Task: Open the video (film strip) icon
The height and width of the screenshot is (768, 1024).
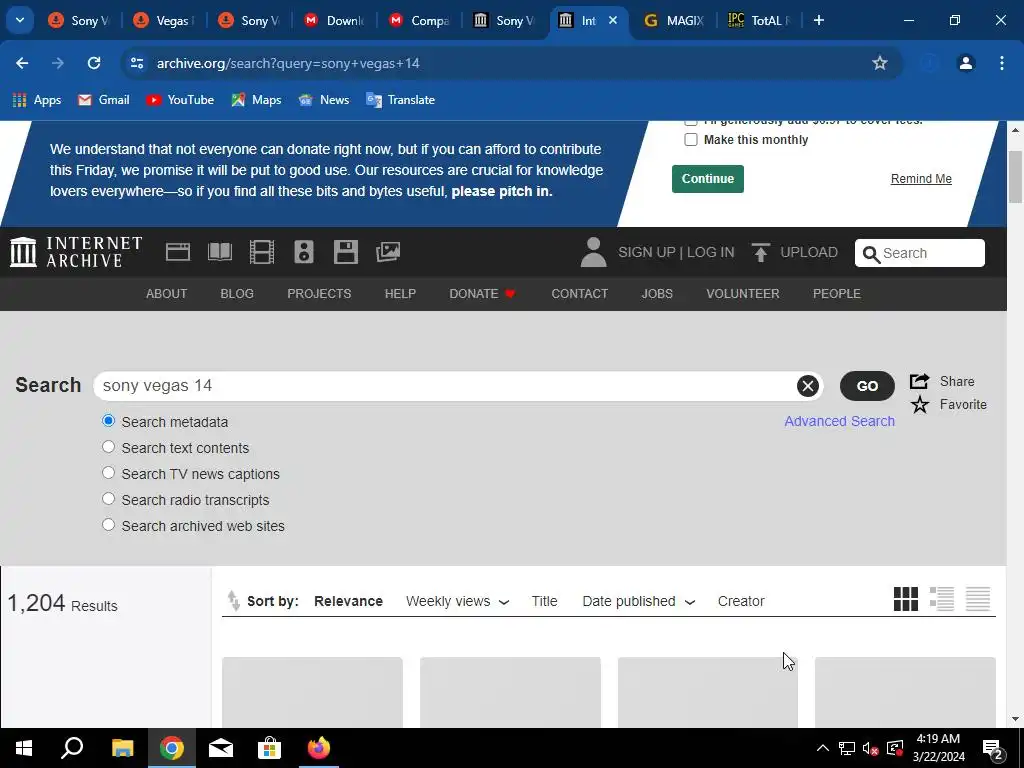Action: pos(262,252)
